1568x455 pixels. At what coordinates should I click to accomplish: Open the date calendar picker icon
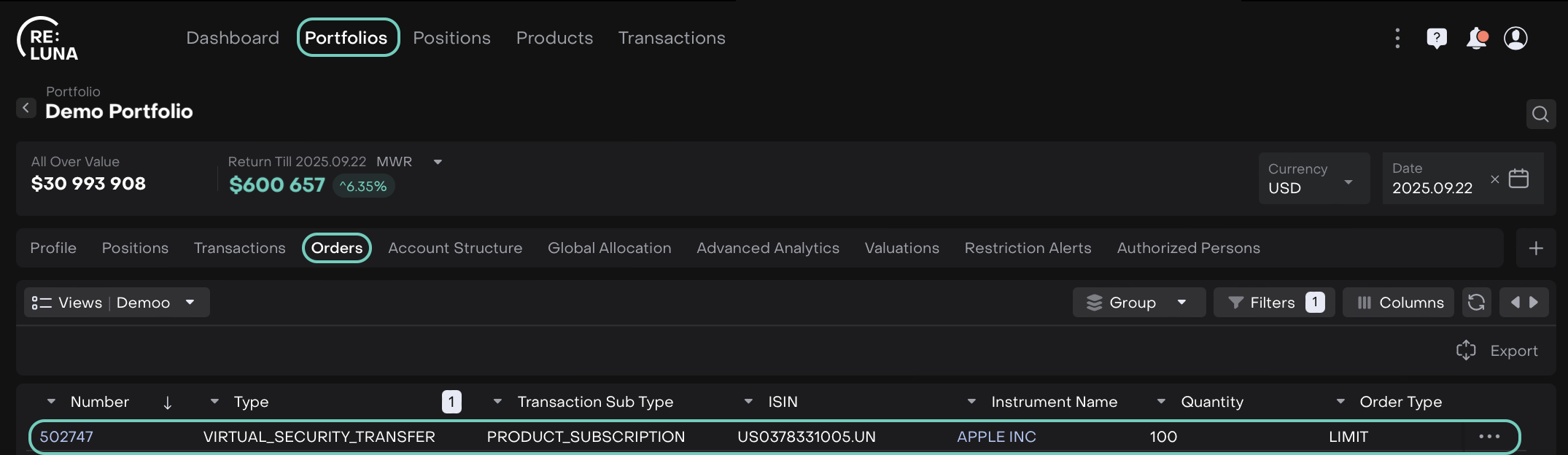1518,179
